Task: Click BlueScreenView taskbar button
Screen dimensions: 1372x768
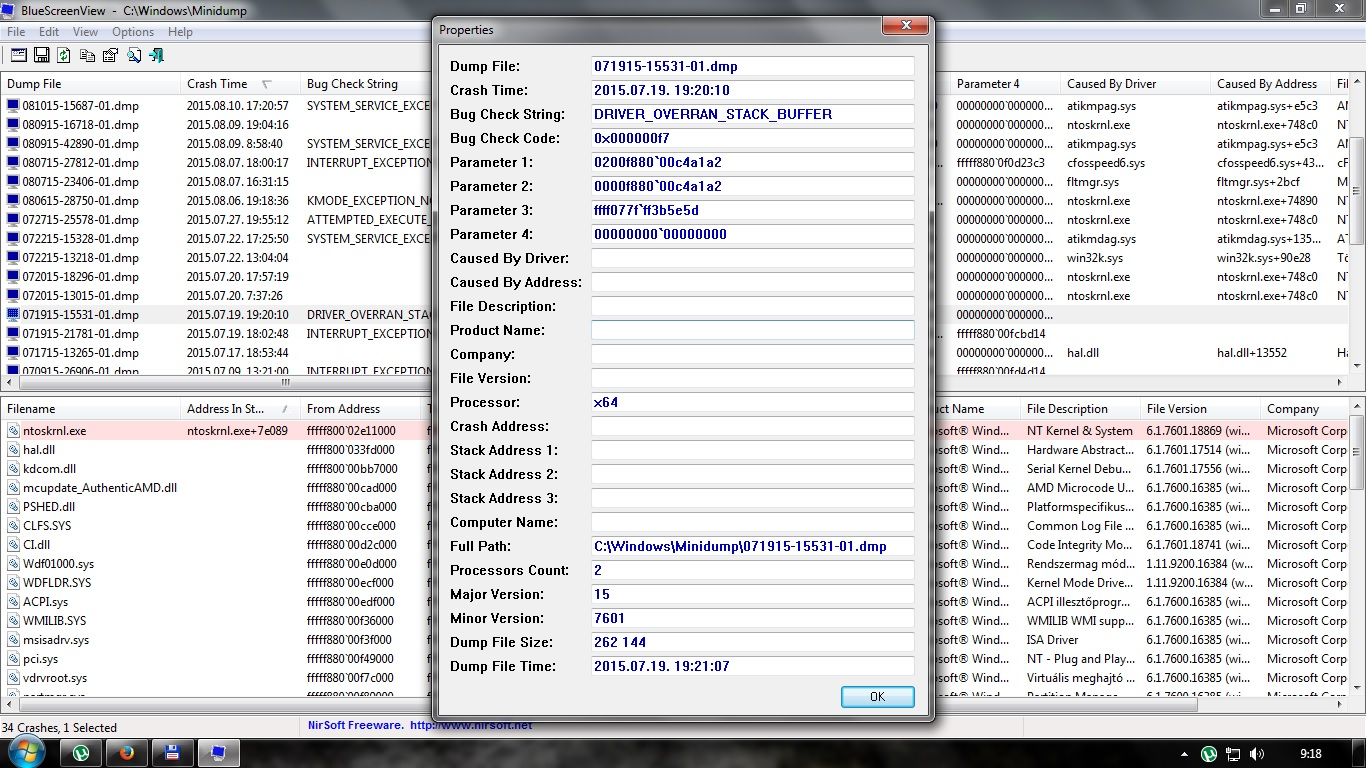Action: pyautogui.click(x=219, y=753)
